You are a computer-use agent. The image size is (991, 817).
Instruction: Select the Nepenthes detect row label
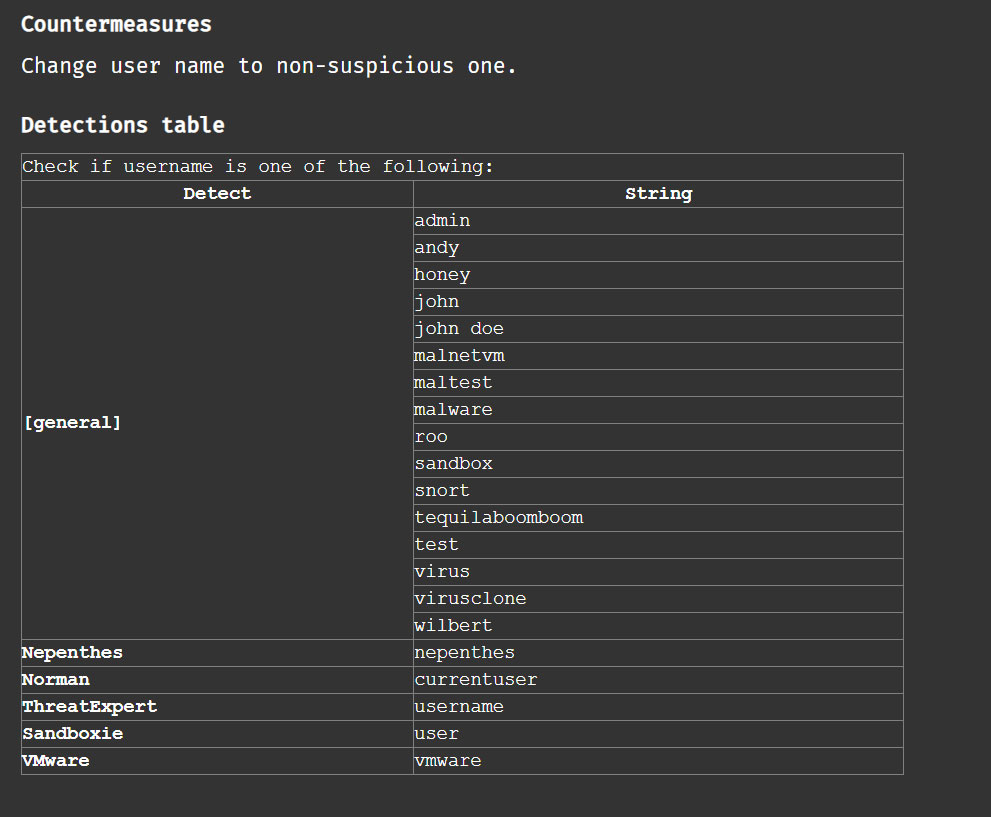[72, 653]
